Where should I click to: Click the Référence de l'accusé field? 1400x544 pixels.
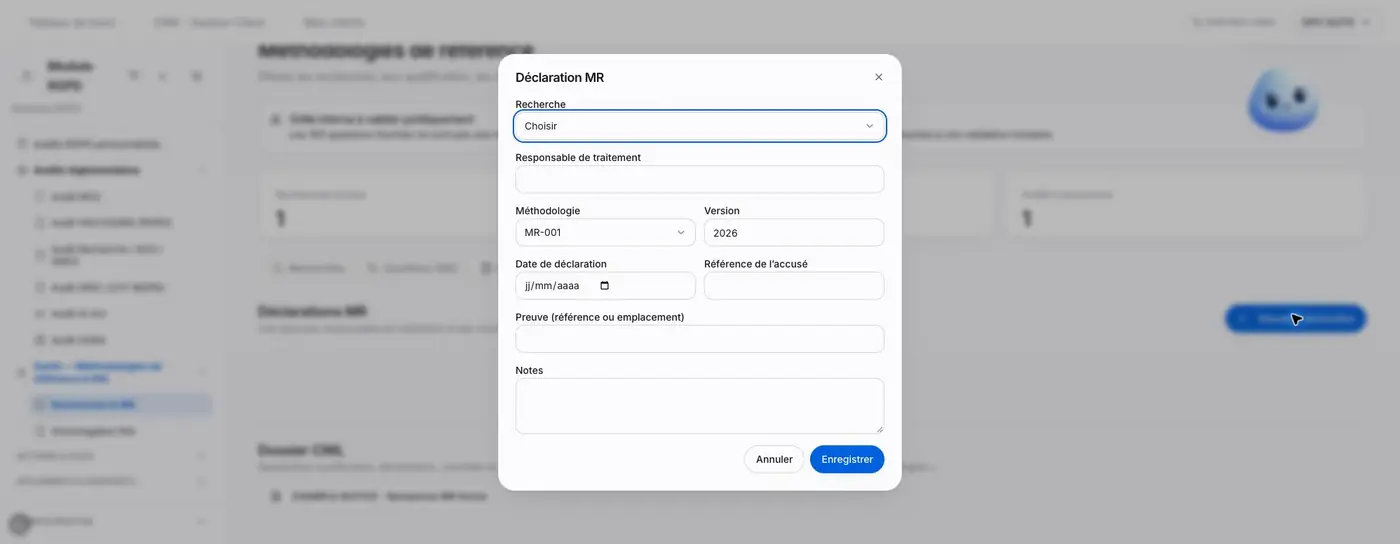[x=794, y=285]
